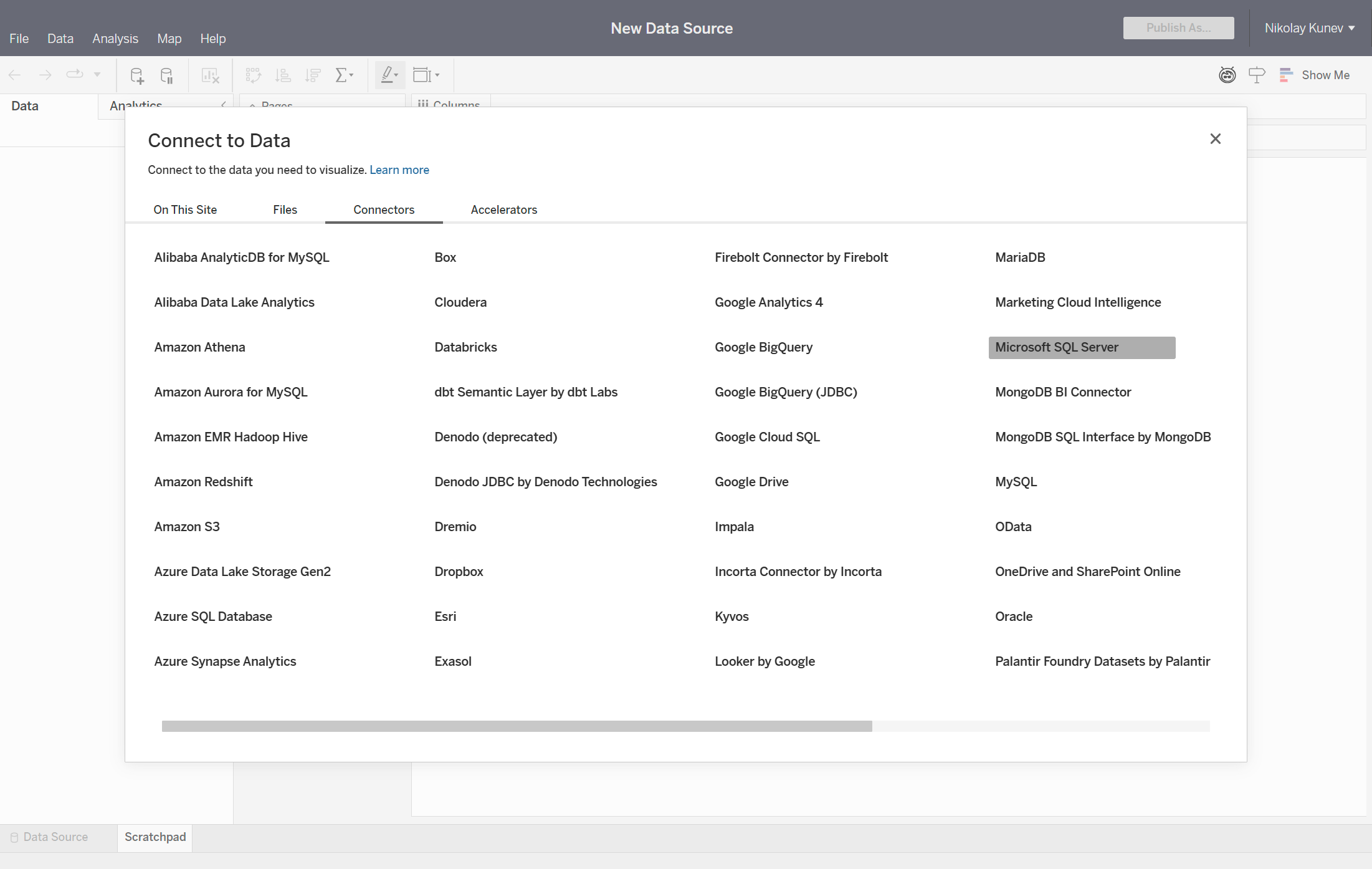Open the Fit view size dropdown
This screenshot has height=869, width=1372.
coord(427,75)
